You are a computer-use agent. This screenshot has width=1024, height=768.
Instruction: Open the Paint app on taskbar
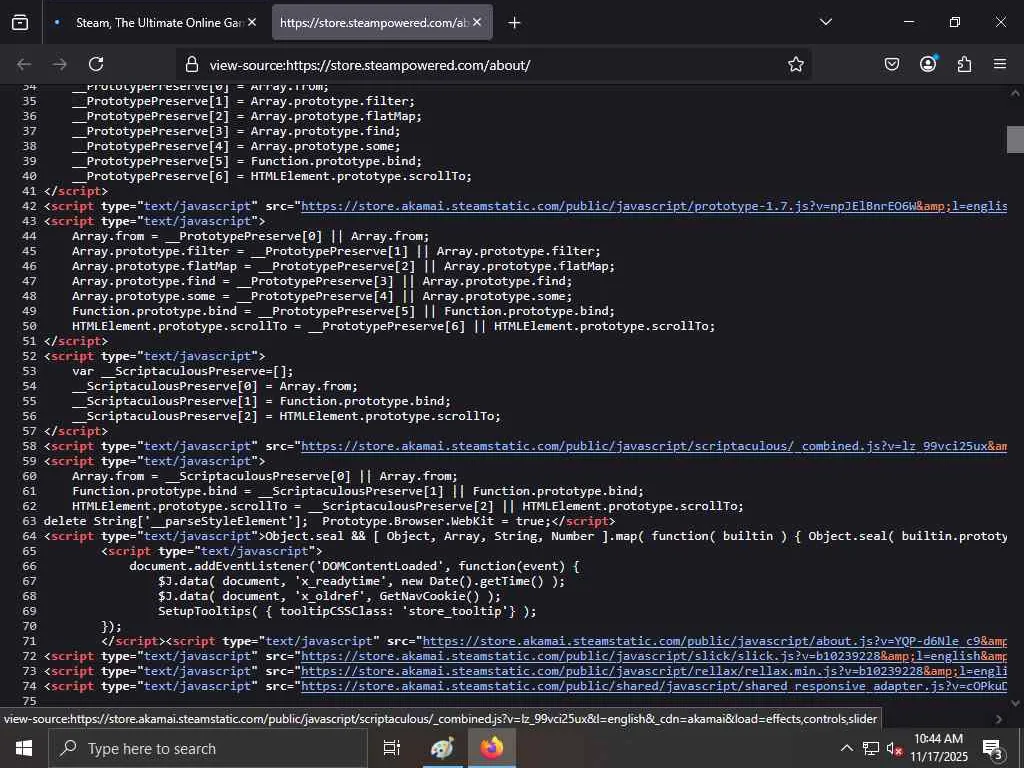point(442,748)
